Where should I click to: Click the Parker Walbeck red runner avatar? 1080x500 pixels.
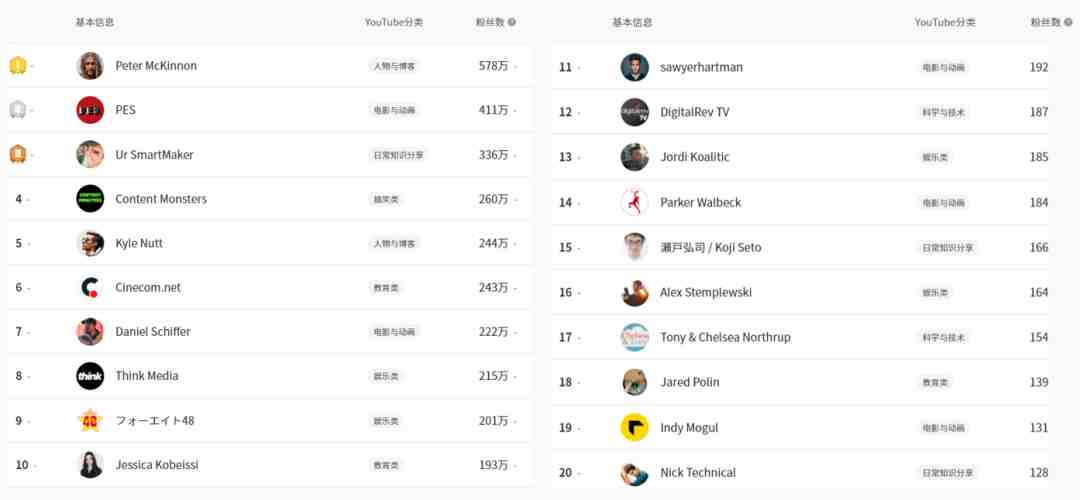[x=634, y=202]
